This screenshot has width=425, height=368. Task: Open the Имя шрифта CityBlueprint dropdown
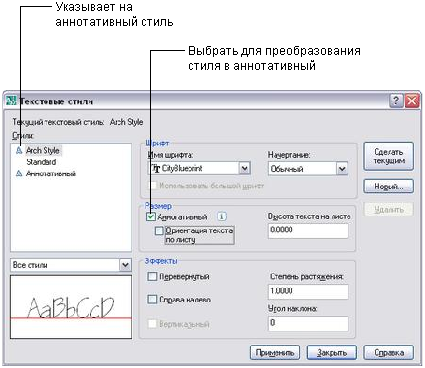point(245,168)
